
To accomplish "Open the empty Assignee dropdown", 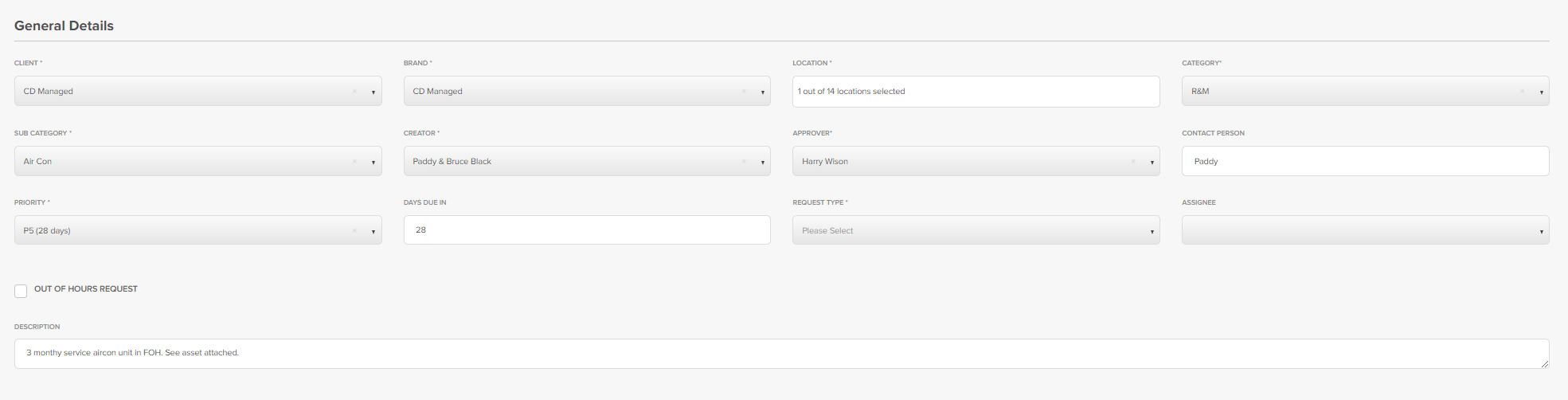I will 1541,232.
